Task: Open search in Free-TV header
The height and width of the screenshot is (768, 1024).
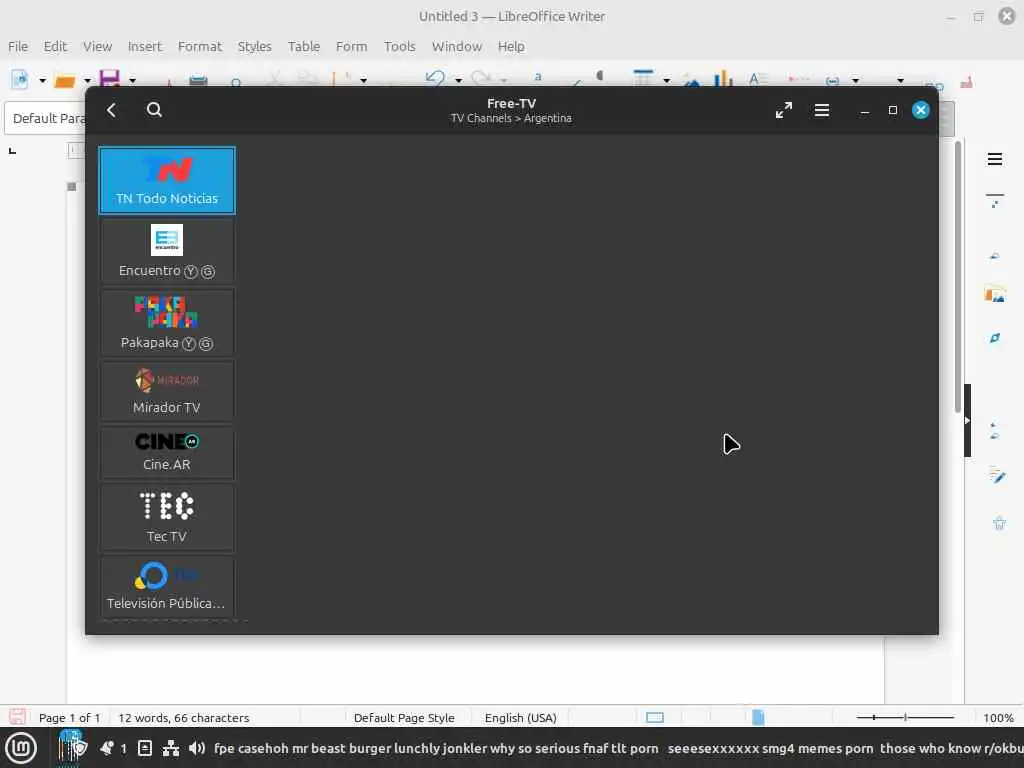Action: click(154, 110)
